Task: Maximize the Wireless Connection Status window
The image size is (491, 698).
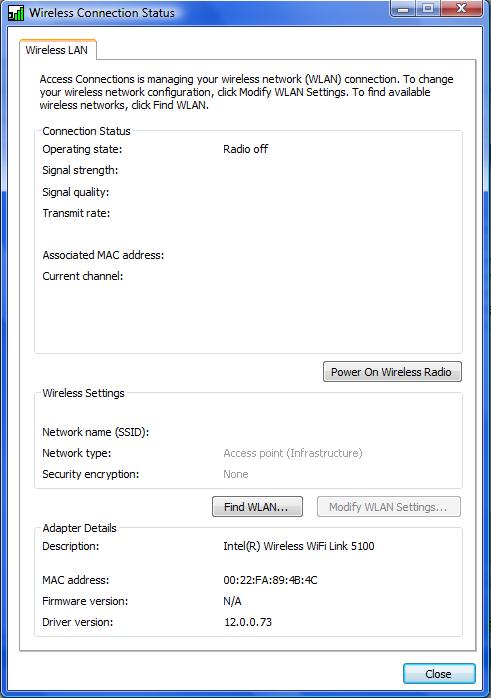Action: 428,9
